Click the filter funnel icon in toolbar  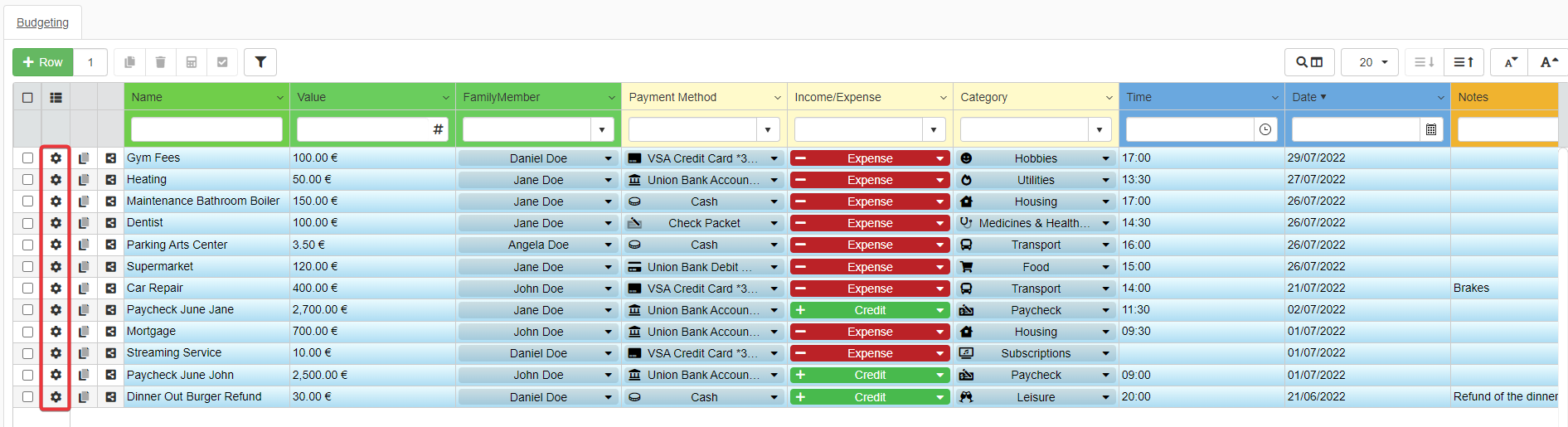tap(260, 62)
